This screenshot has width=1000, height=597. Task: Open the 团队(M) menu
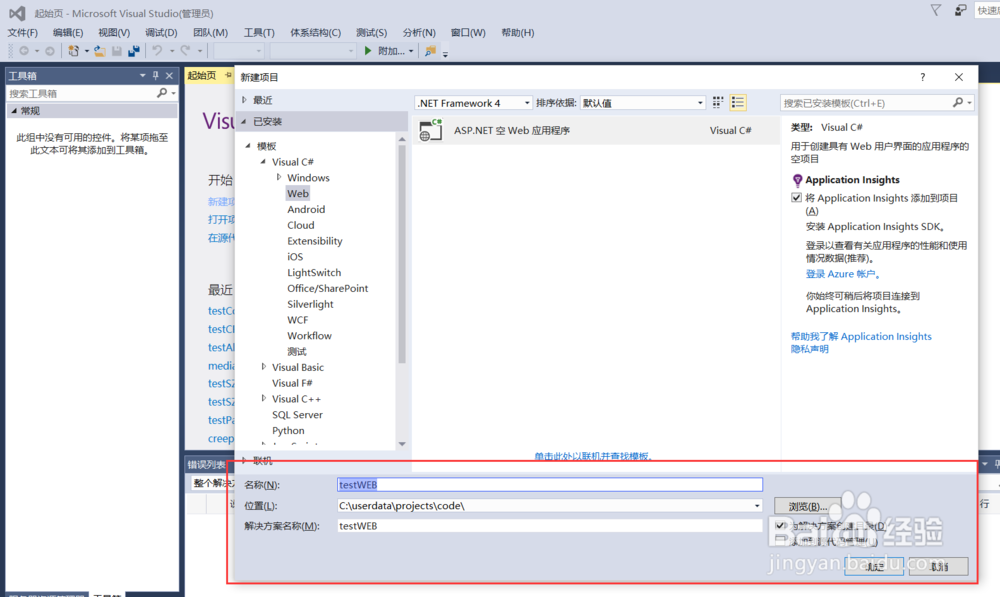click(x=210, y=33)
